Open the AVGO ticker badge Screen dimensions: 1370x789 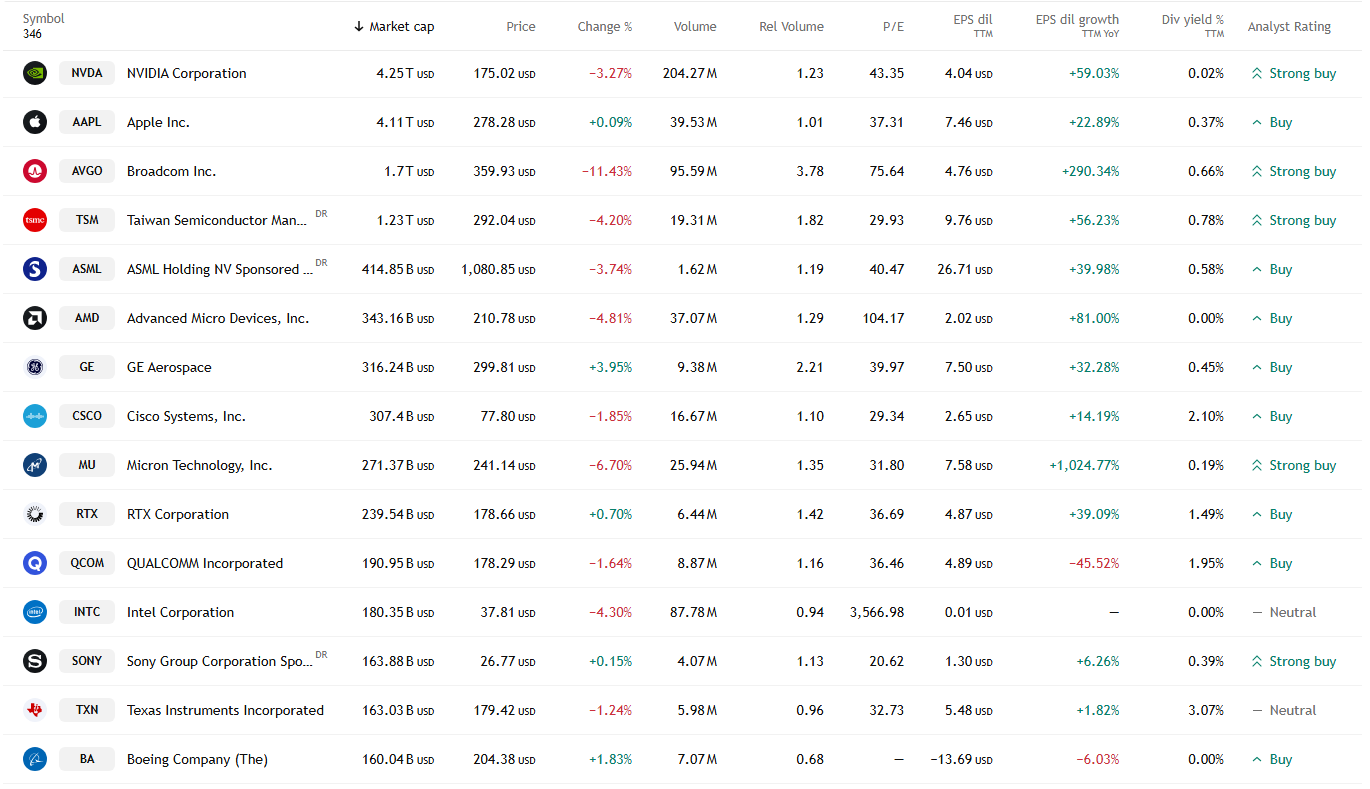click(x=87, y=171)
